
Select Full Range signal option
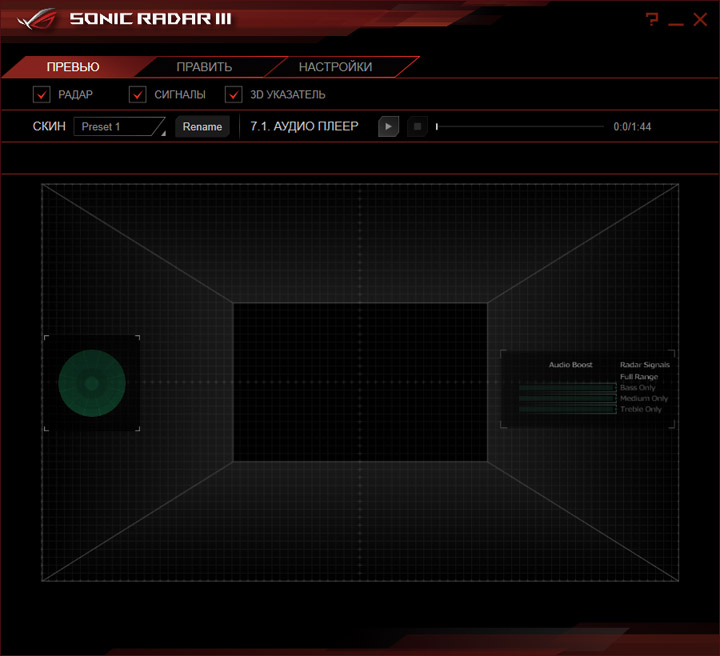[639, 377]
